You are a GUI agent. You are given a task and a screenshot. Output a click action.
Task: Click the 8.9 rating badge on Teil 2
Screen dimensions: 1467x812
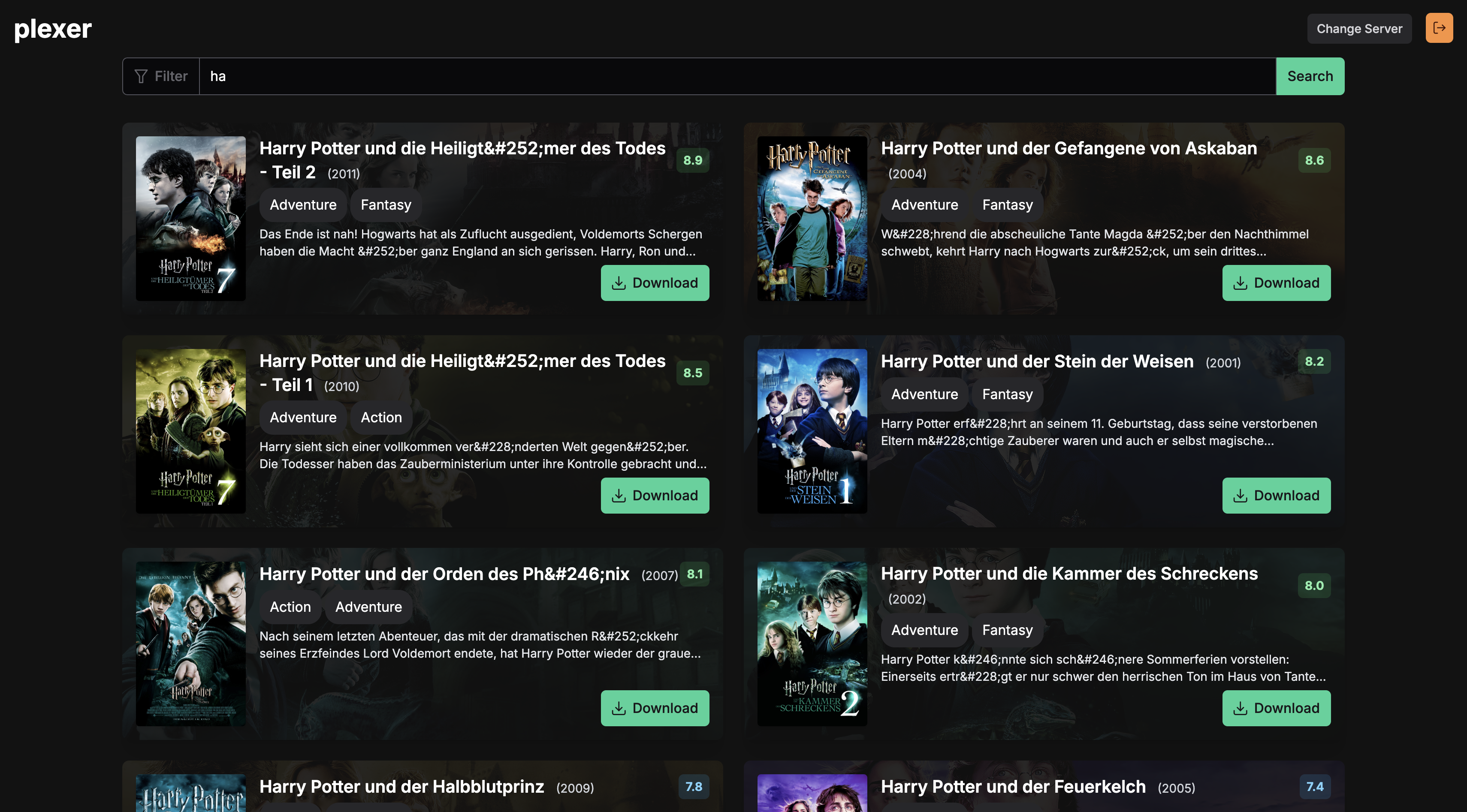[692, 160]
